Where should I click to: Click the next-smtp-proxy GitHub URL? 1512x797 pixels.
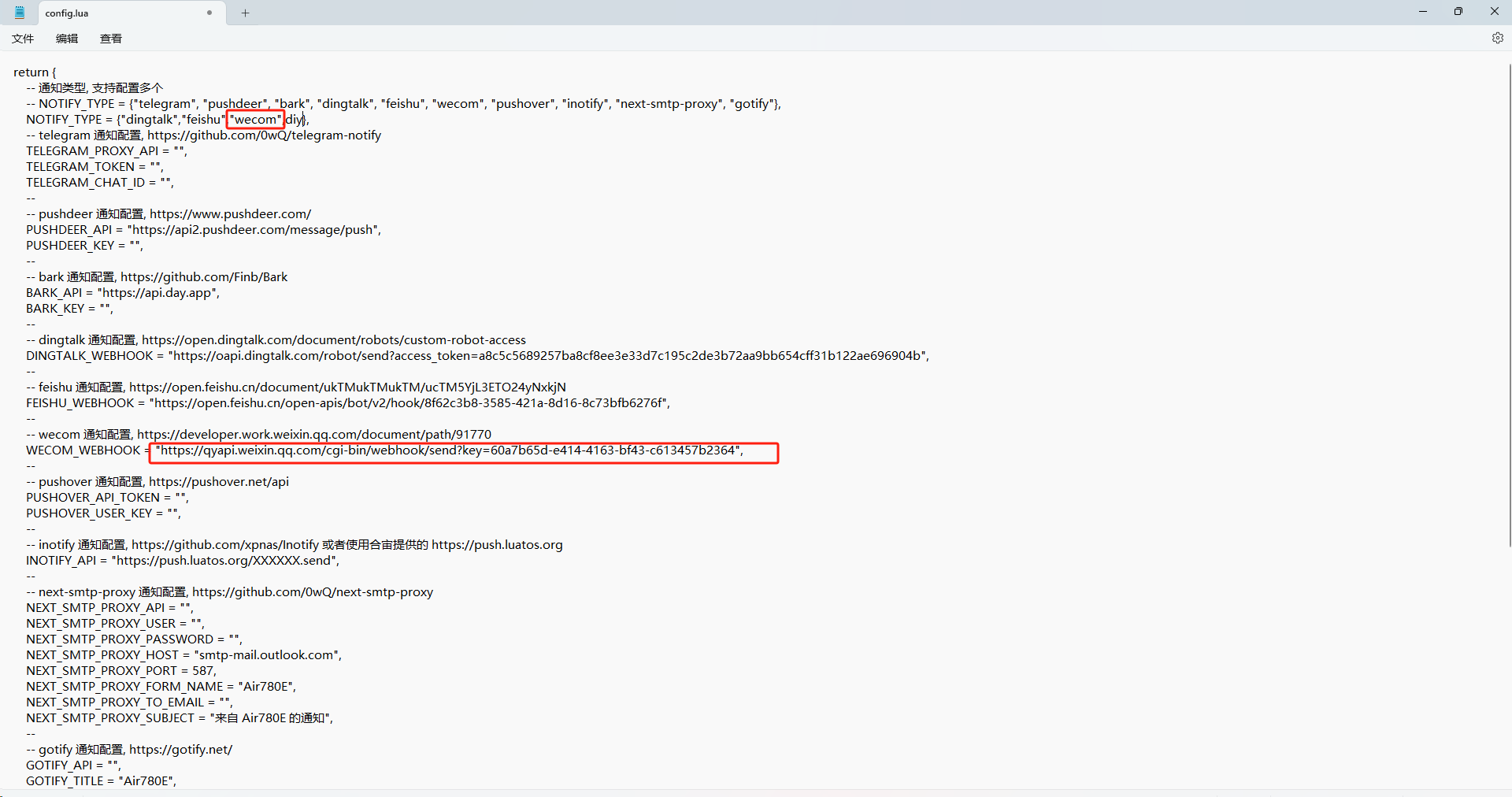pos(313,592)
